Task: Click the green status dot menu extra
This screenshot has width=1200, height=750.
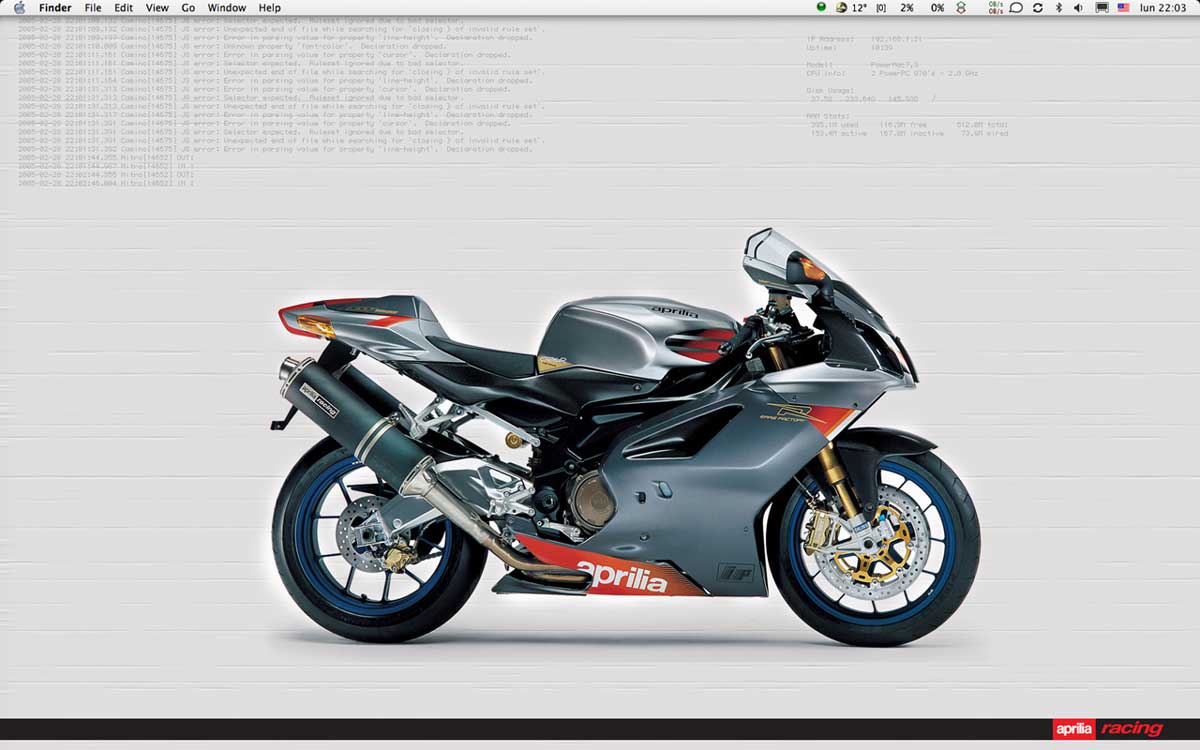Action: pyautogui.click(x=821, y=7)
